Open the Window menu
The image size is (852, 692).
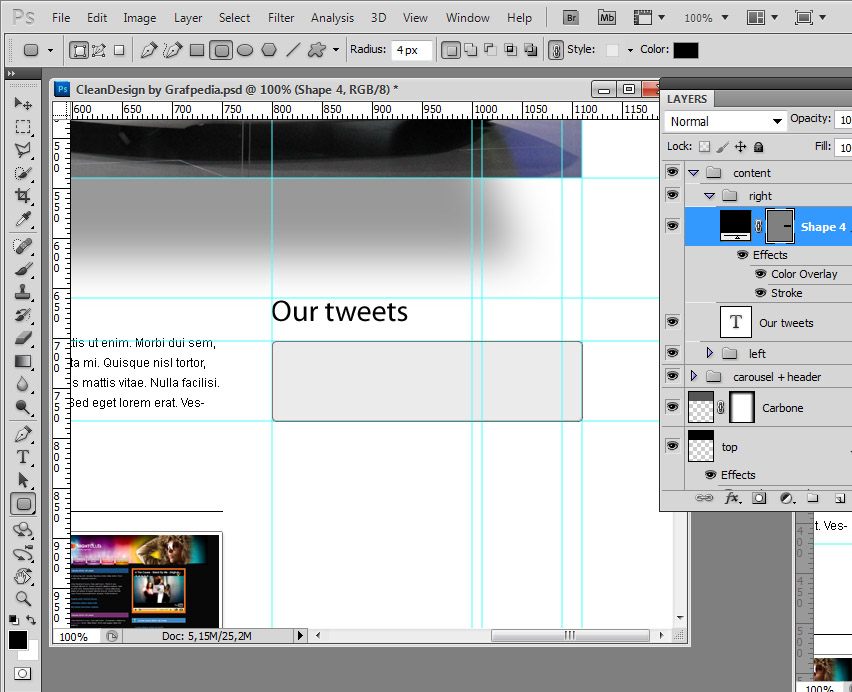point(467,18)
